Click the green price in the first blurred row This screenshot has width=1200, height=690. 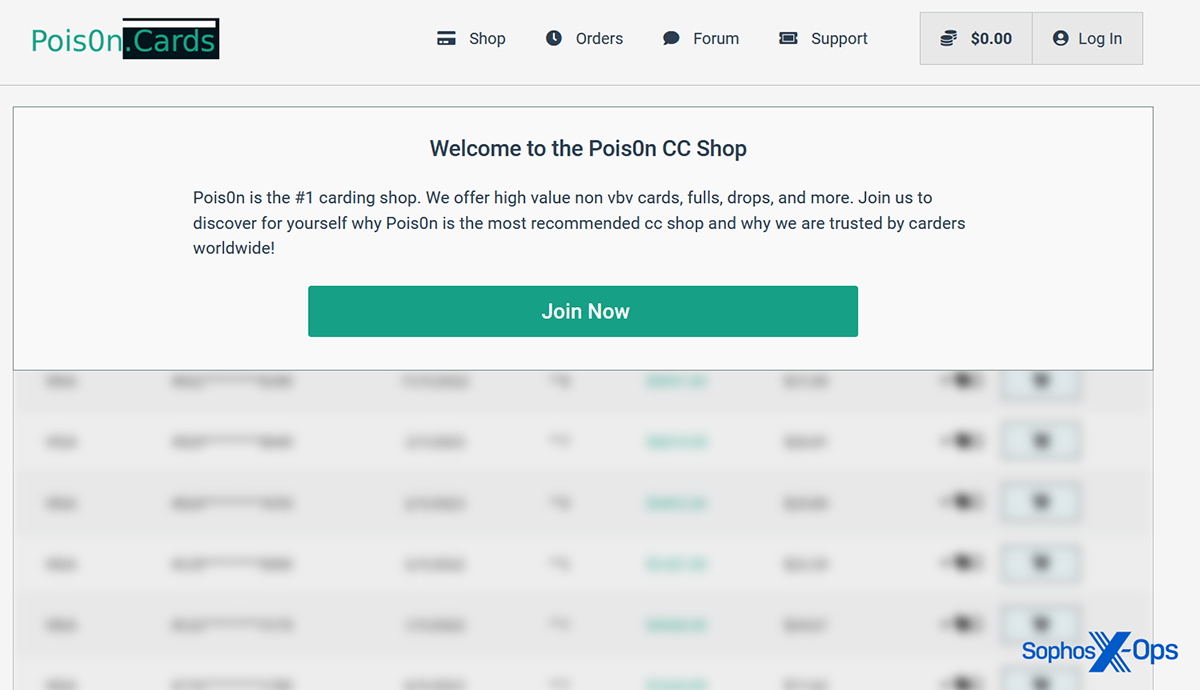(676, 381)
